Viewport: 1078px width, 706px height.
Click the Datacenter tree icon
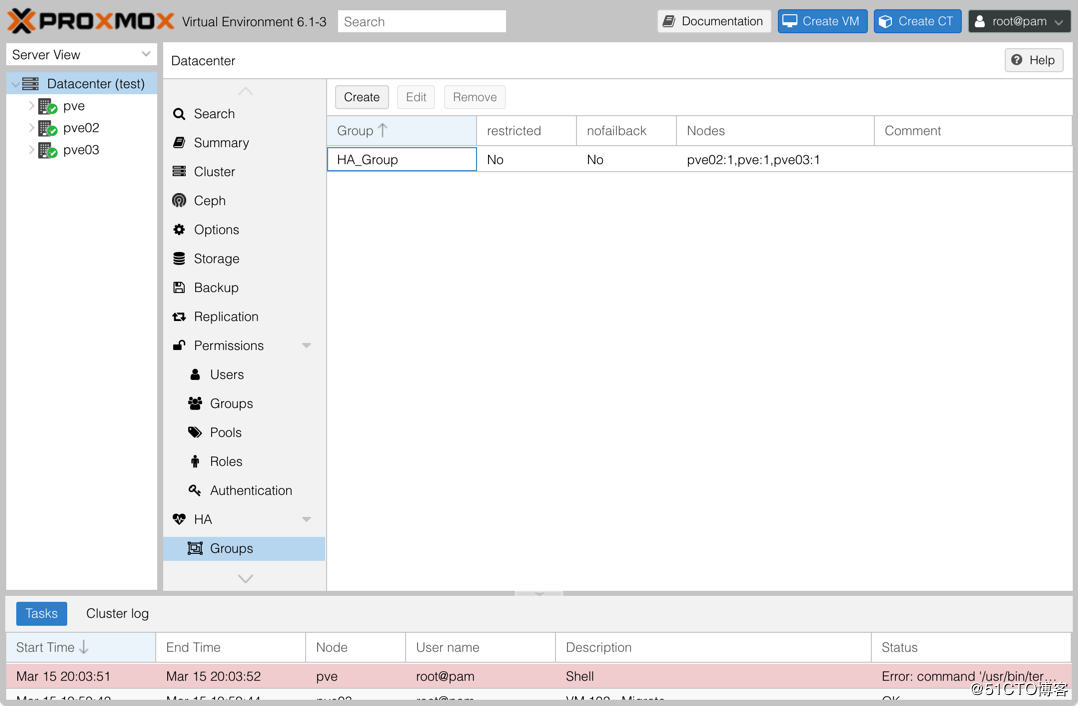pos(30,84)
